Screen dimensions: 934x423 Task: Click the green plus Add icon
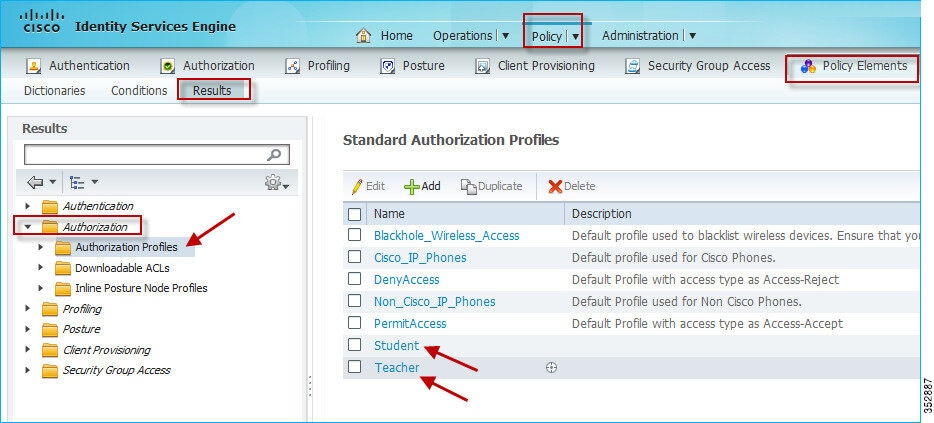(411, 186)
